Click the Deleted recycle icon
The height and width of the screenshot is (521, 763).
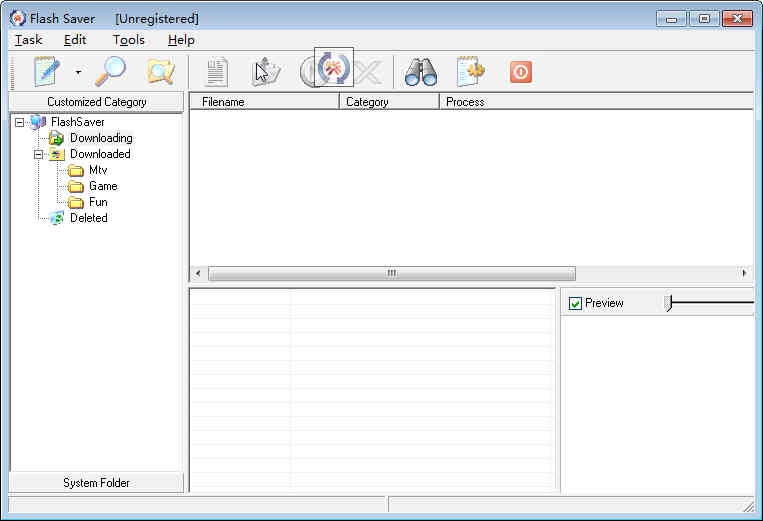57,218
